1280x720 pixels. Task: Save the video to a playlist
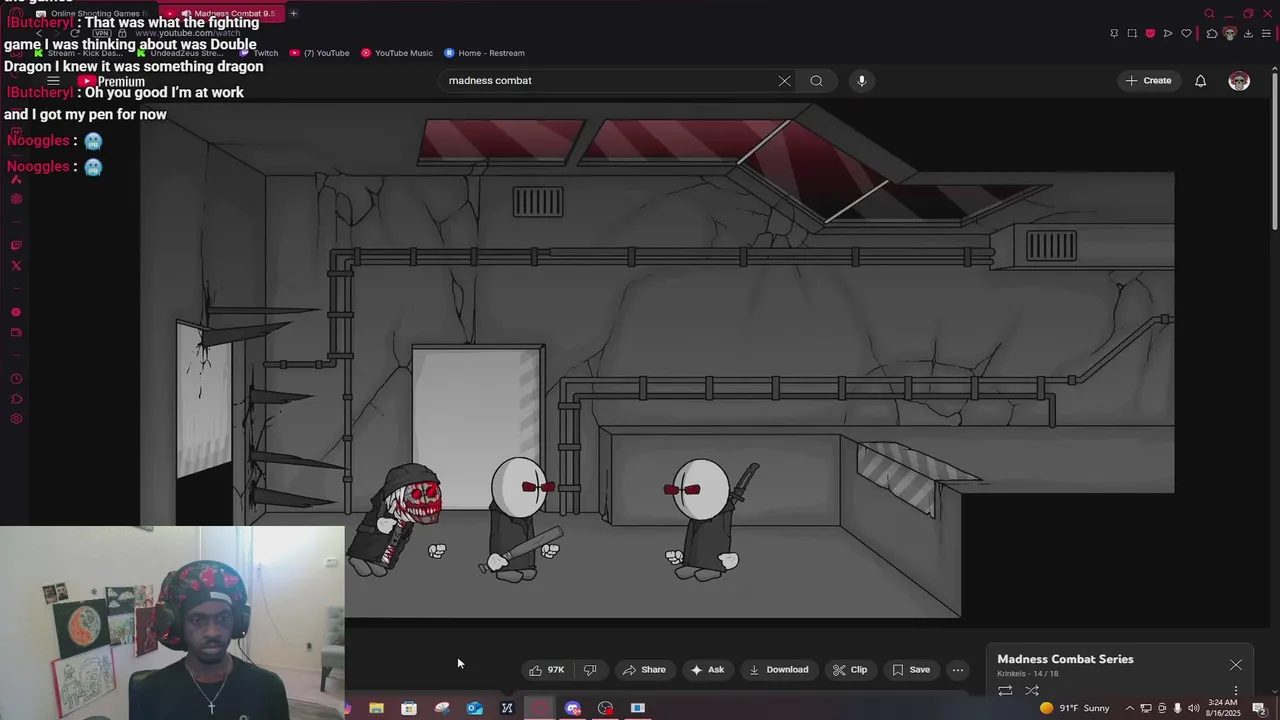click(x=911, y=670)
